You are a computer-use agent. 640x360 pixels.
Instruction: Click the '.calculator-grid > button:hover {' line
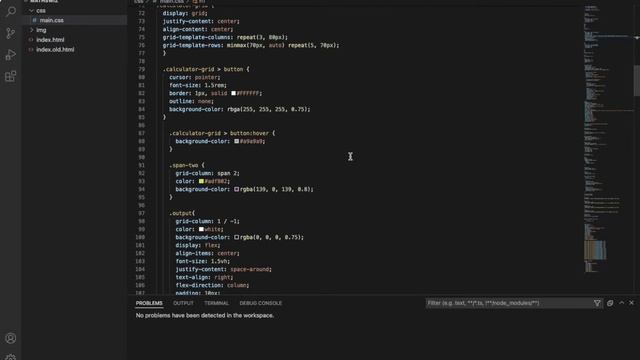222,133
